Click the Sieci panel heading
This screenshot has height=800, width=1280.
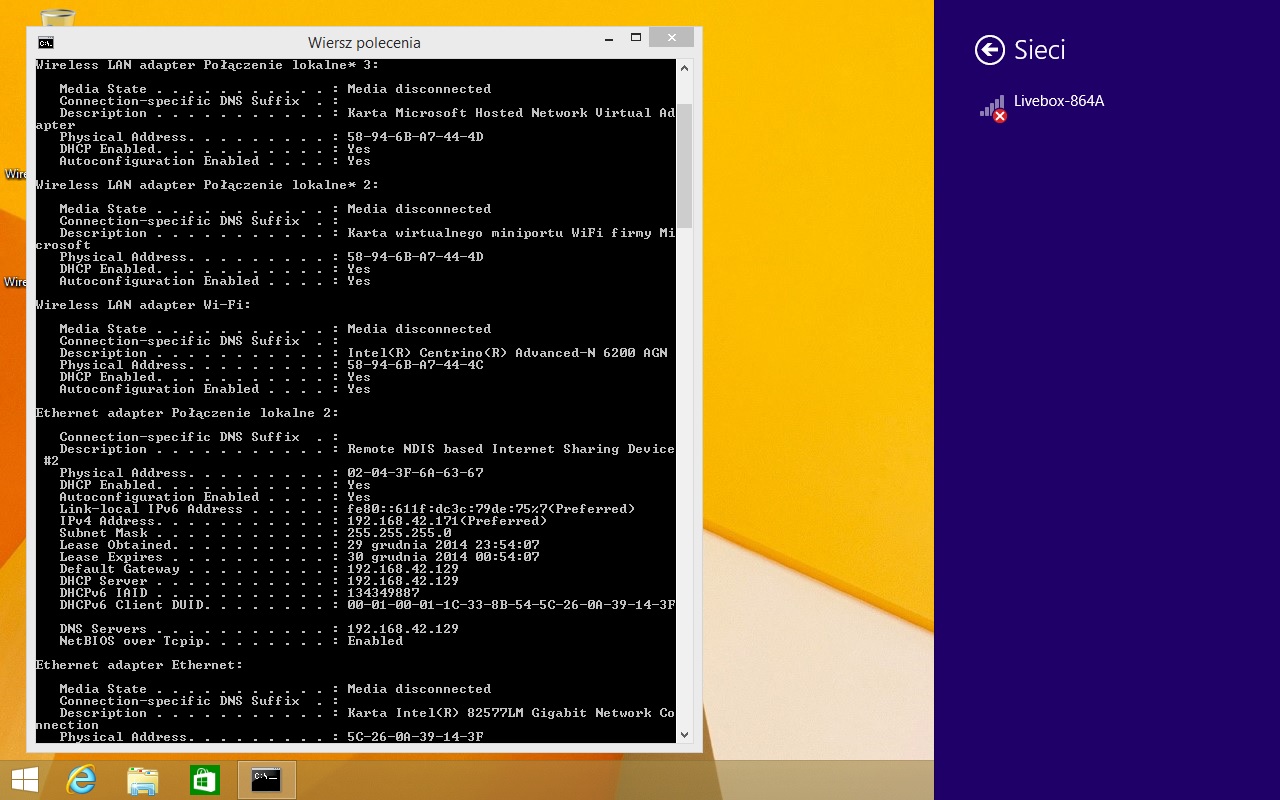pyautogui.click(x=1040, y=50)
